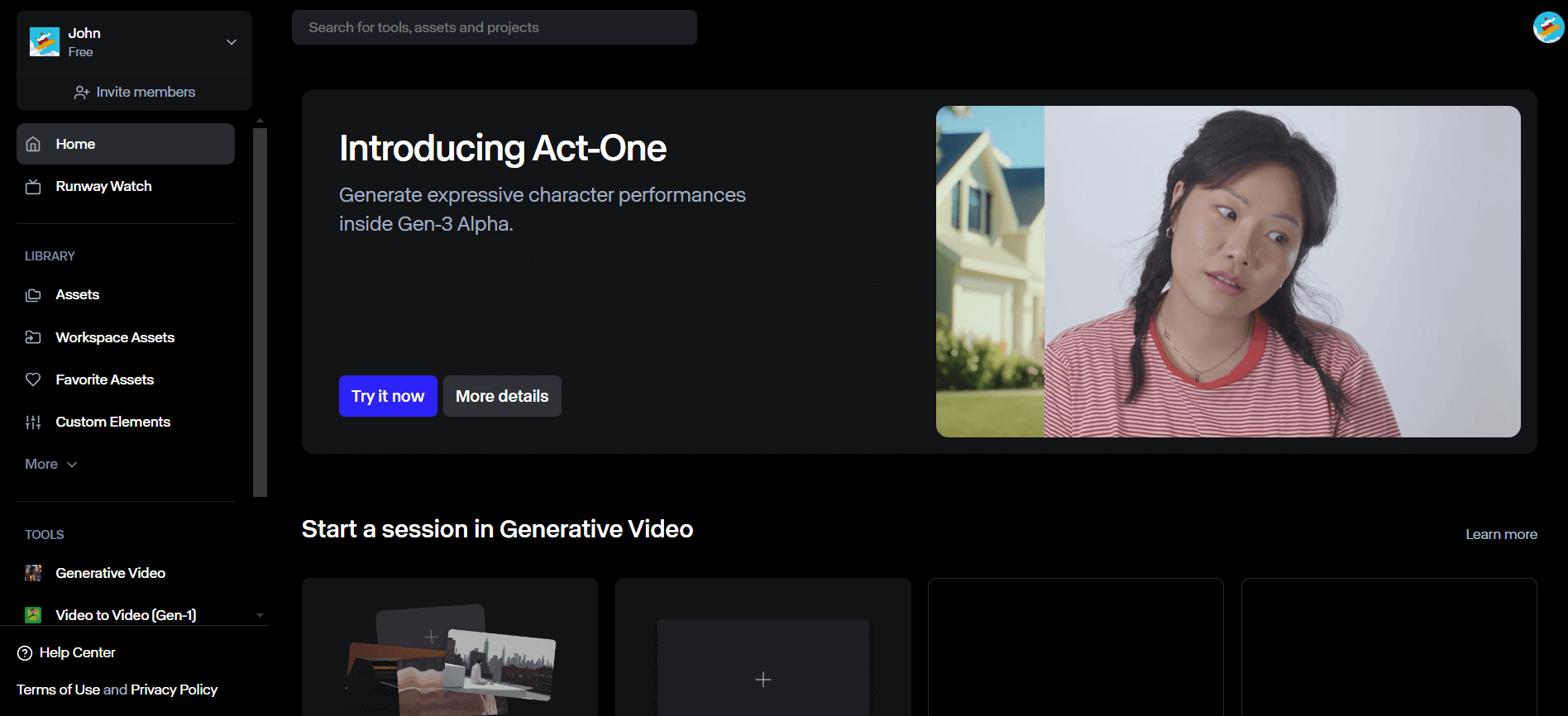Click the Favorite Assets heart icon

(x=33, y=379)
